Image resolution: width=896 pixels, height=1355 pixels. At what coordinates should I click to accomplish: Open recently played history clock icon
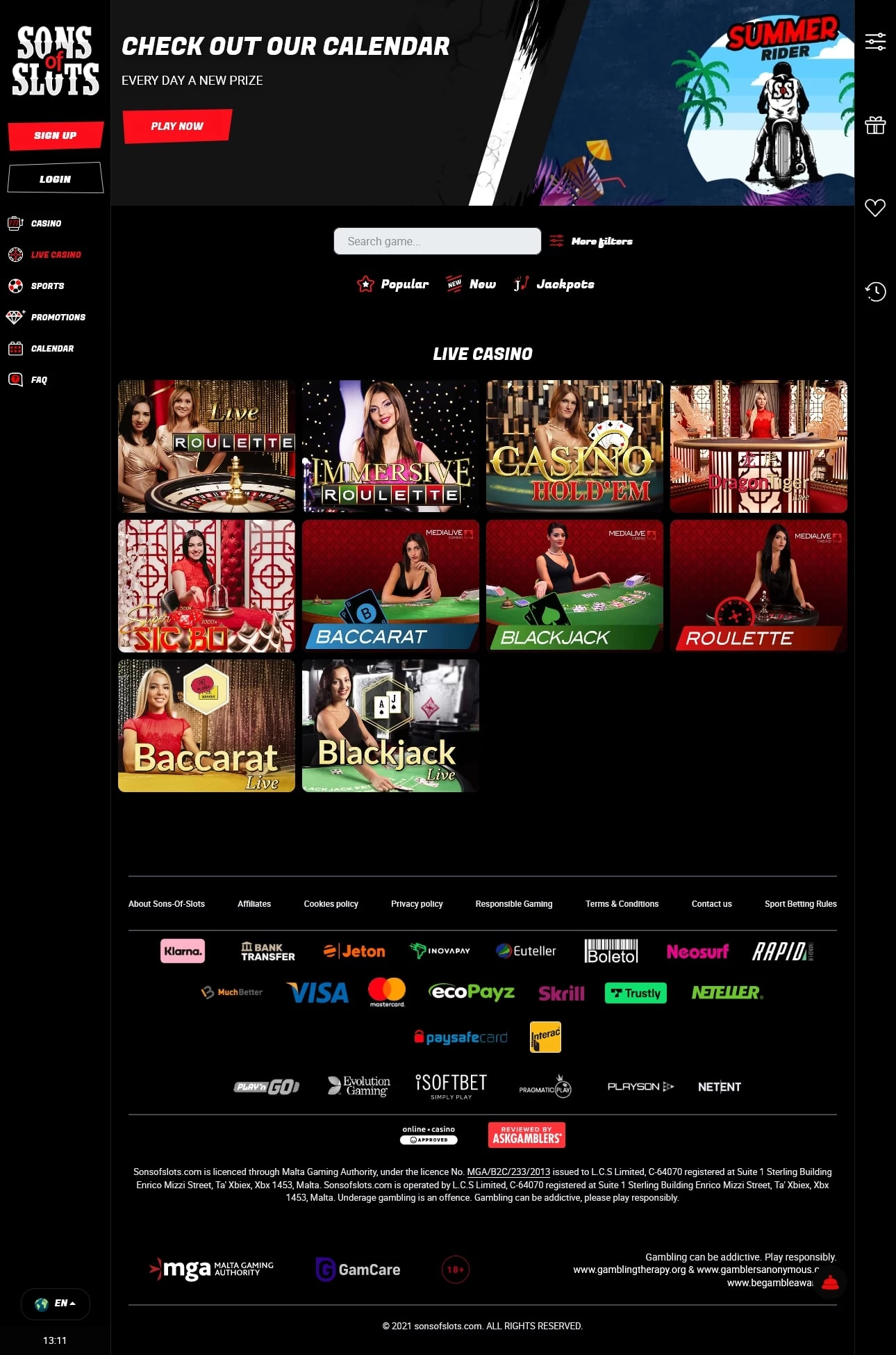(x=875, y=291)
